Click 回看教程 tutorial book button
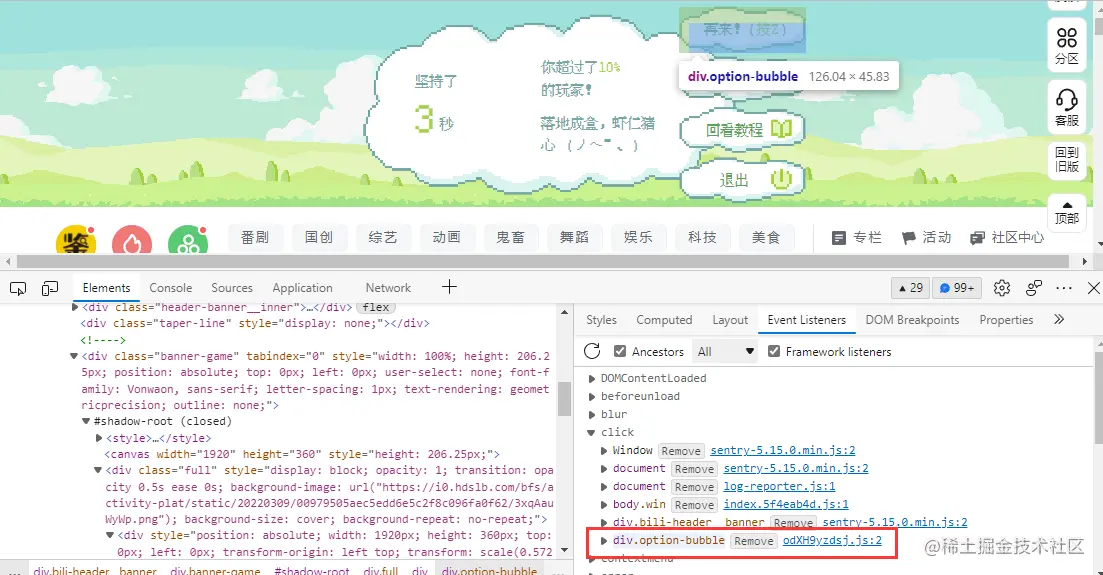Screen dimensions: 1103x575 pos(743,129)
